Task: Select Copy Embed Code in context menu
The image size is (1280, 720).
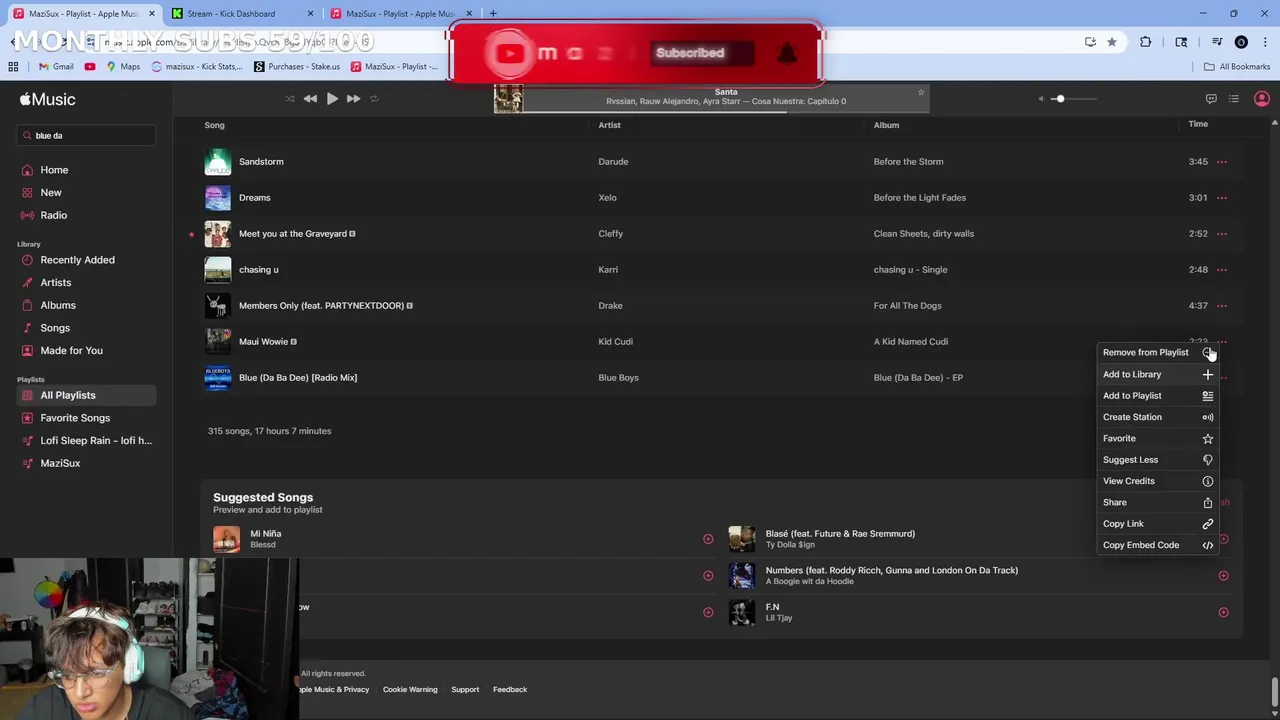Action: pyautogui.click(x=1157, y=545)
